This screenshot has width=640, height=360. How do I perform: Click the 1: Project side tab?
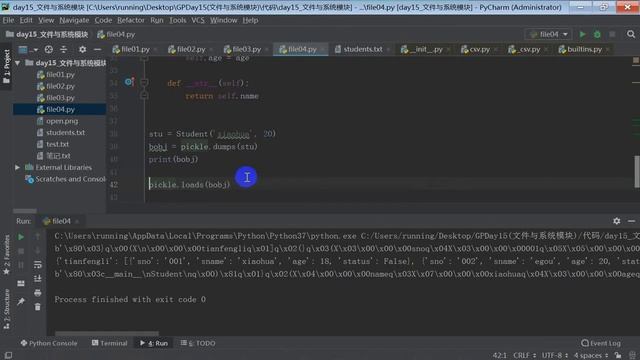click(6, 67)
